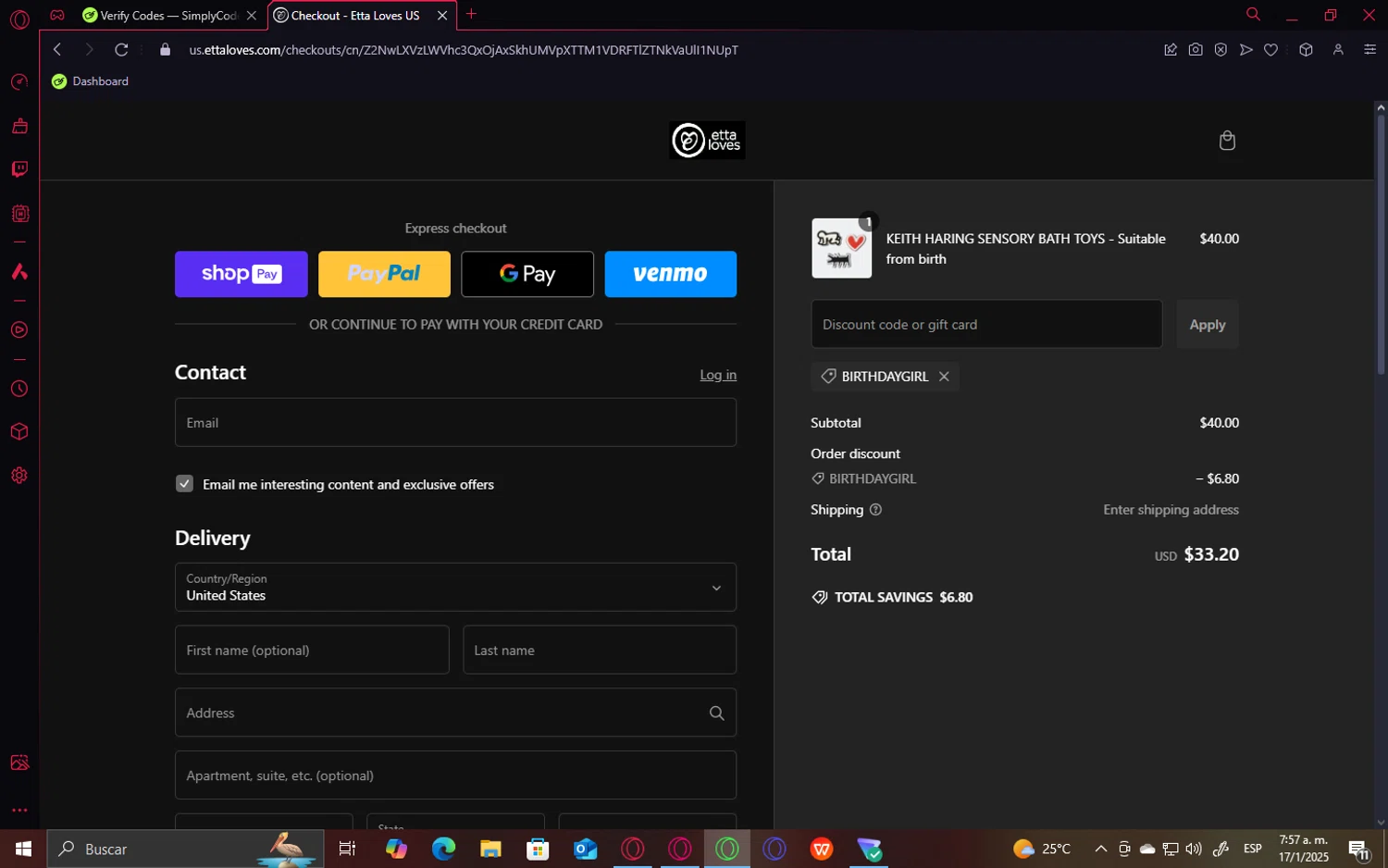Click the page vertical scrollbar
This screenshot has height=868, width=1388.
point(1381,245)
